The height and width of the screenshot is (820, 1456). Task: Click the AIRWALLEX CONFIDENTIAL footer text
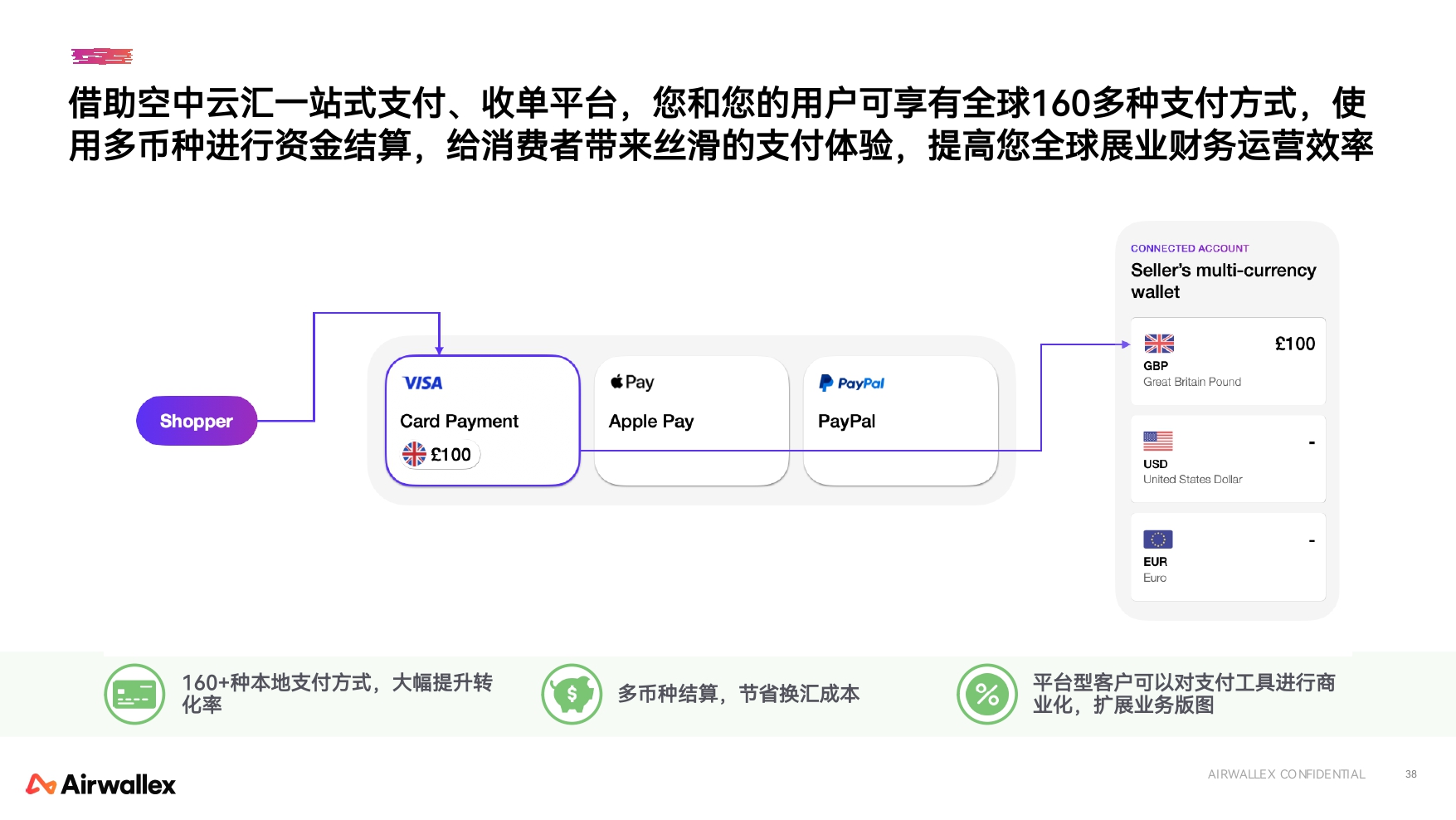point(1286,774)
